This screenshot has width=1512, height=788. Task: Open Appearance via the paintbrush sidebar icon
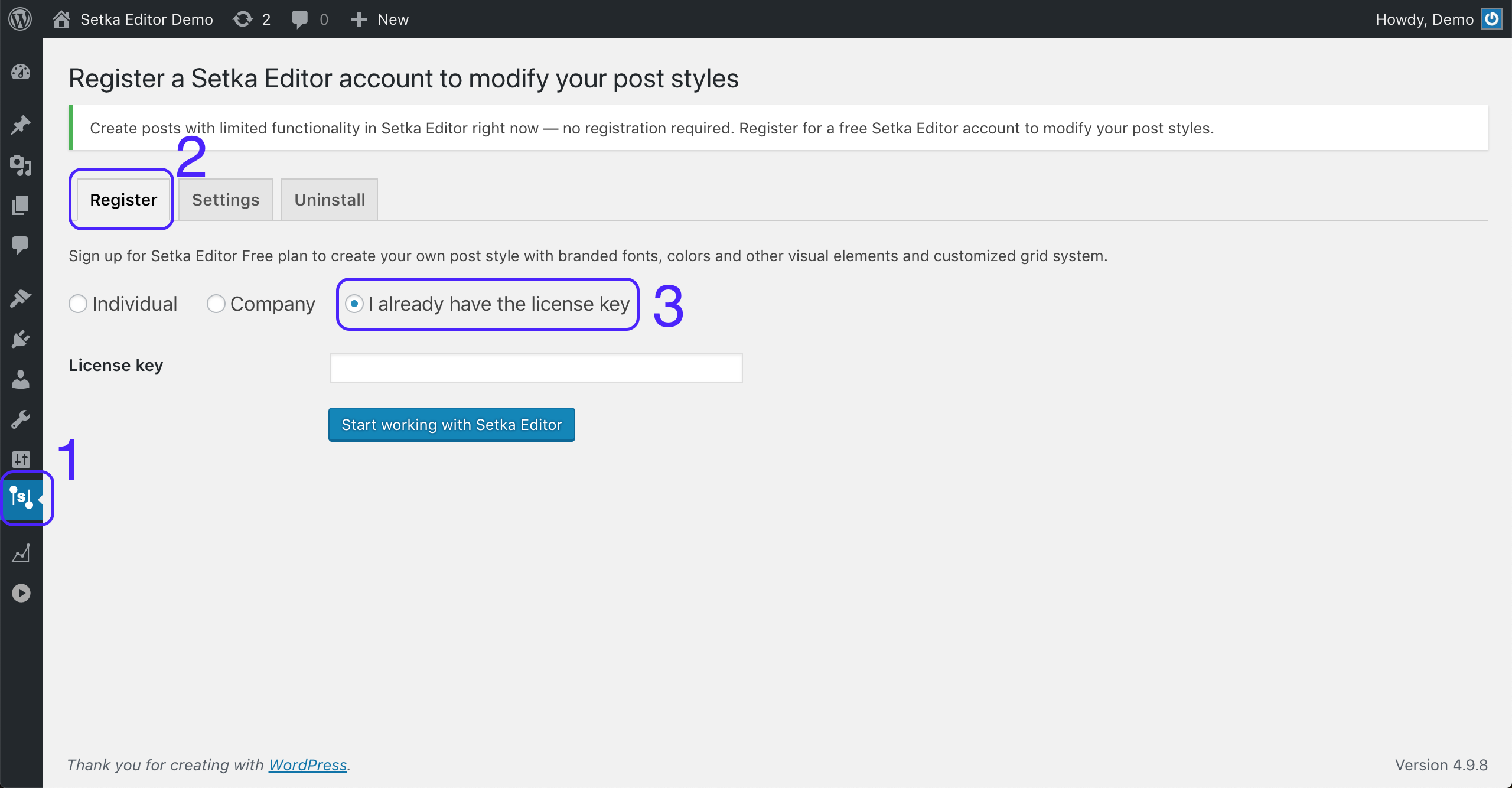point(21,298)
